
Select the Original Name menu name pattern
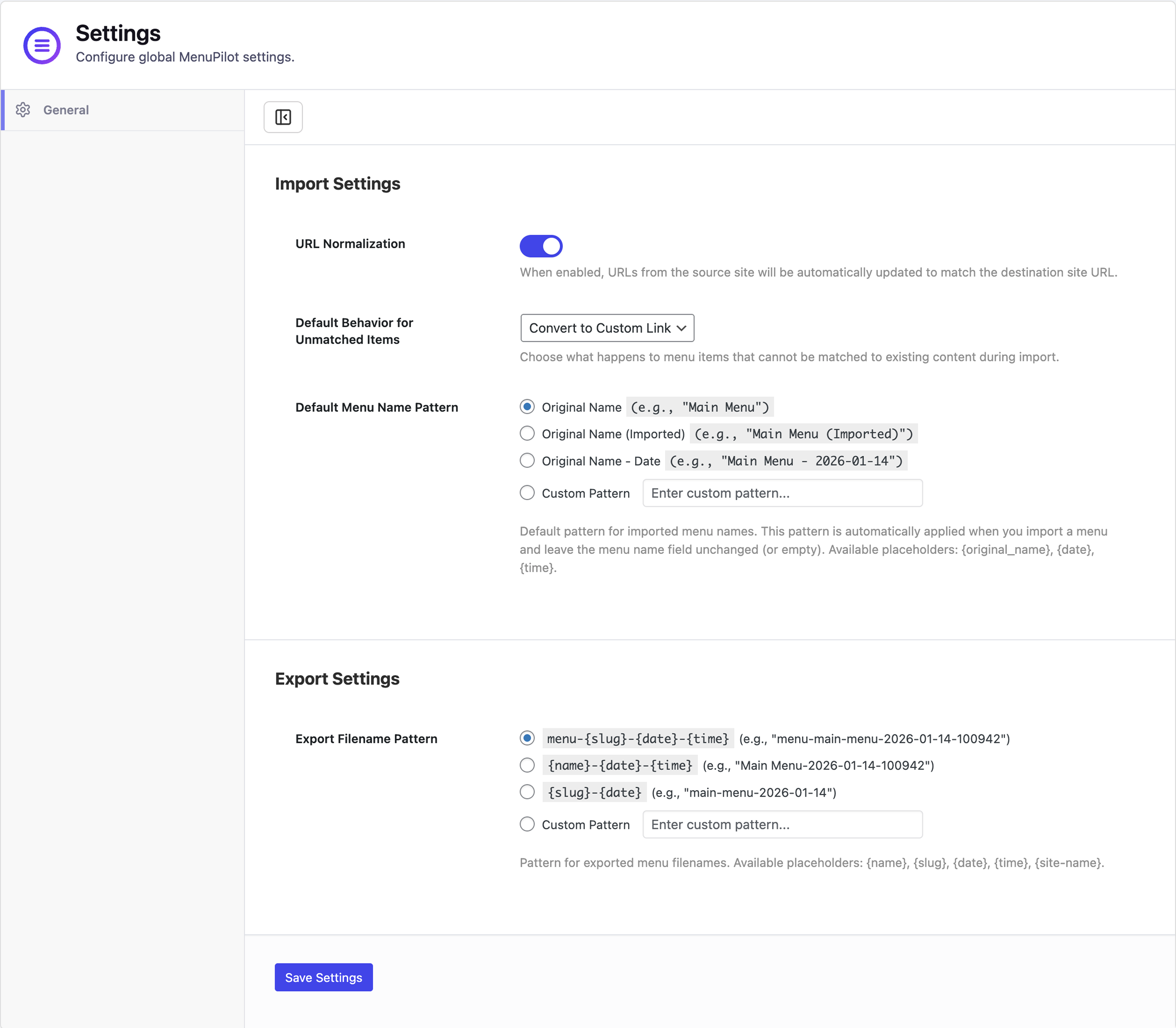coord(527,407)
